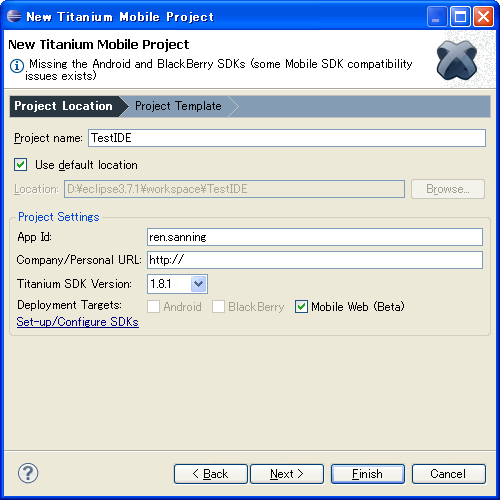Click the Eclipse icon in the title bar

click(14, 16)
